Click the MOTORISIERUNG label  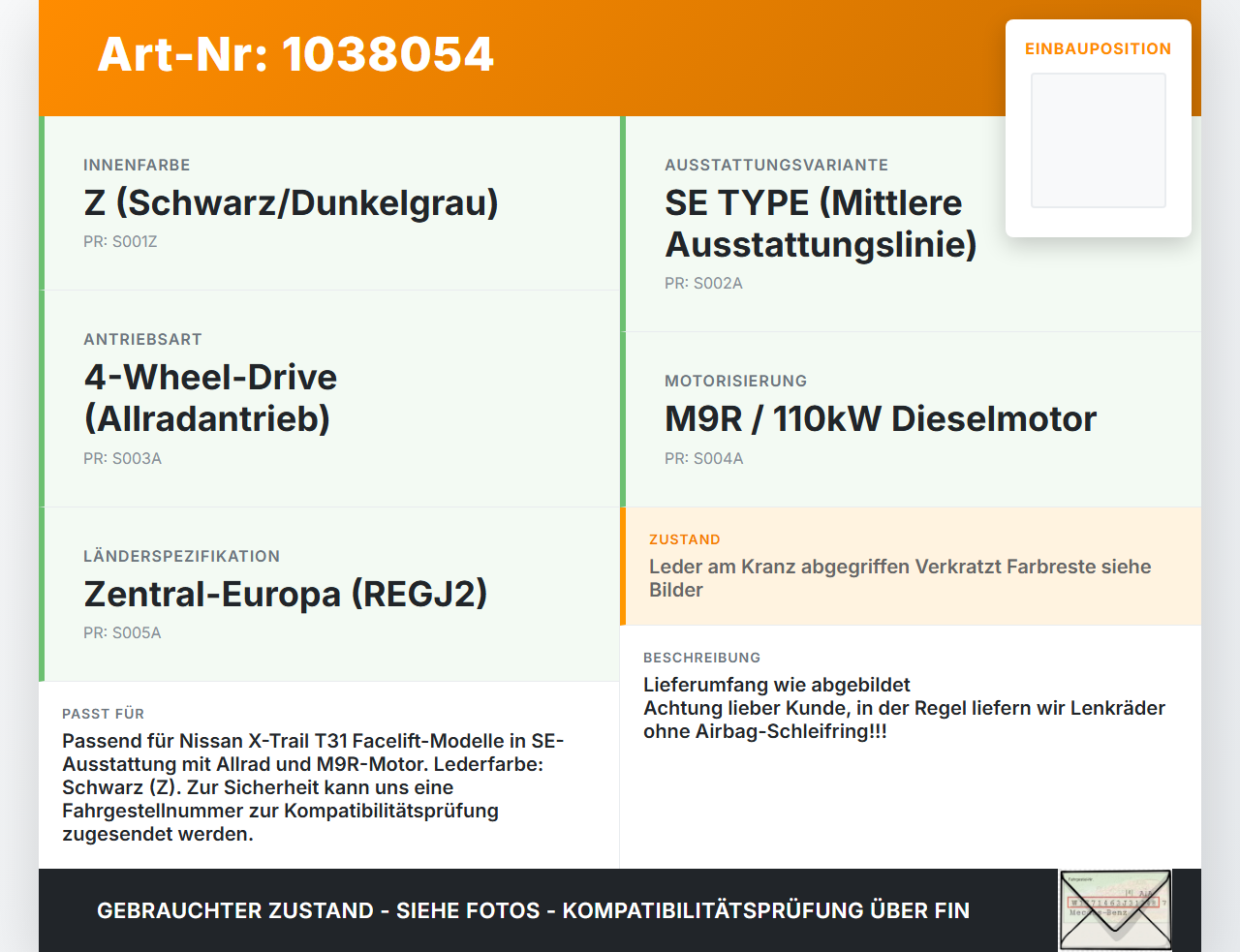735,381
